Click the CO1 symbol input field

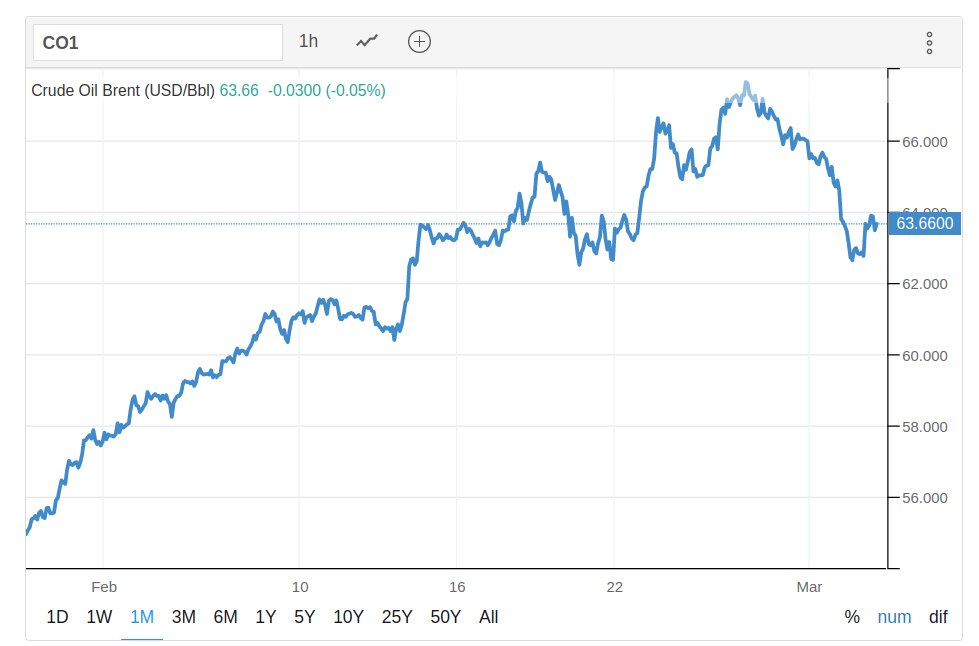(158, 43)
